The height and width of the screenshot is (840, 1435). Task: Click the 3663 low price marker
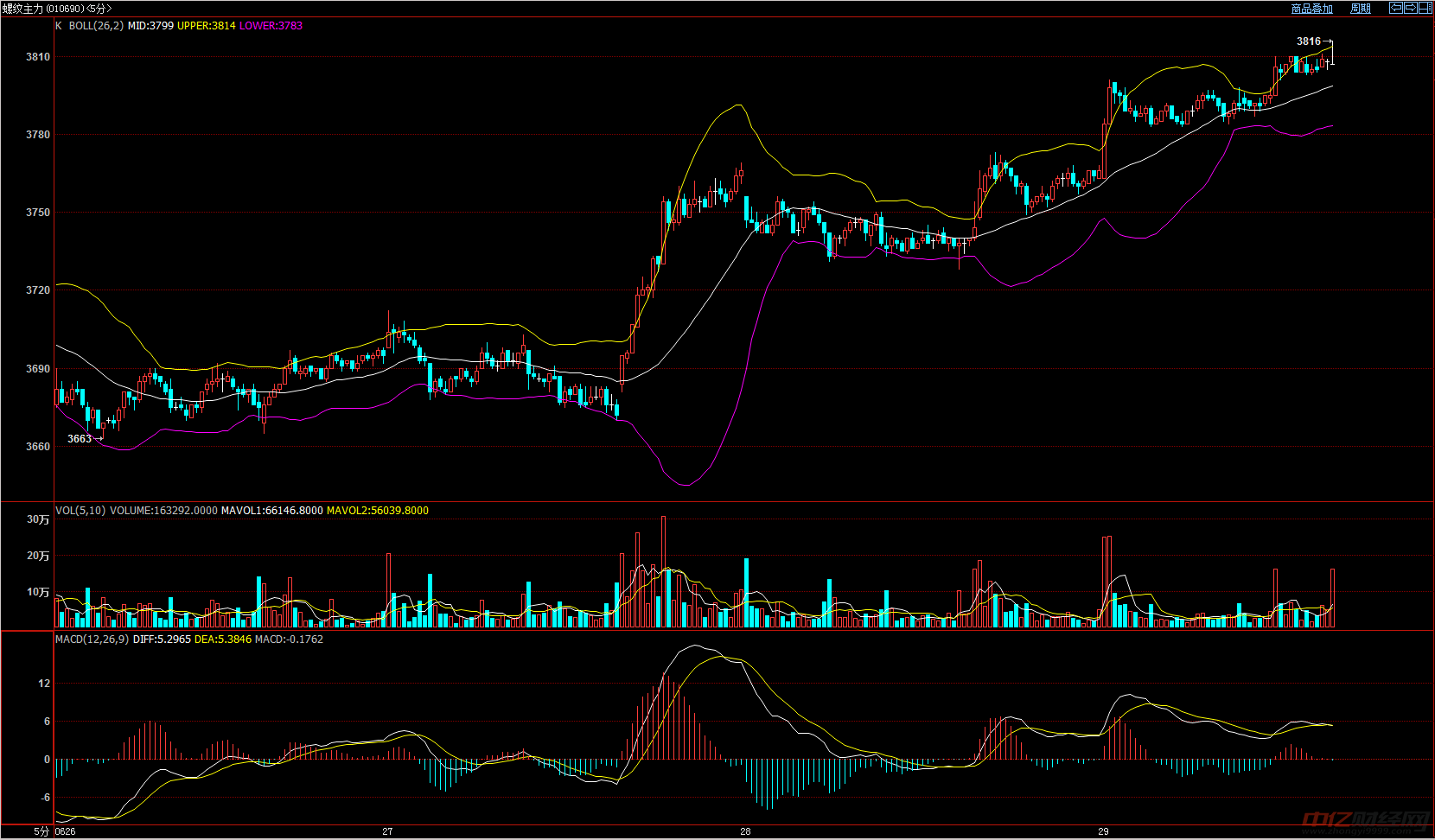pos(80,439)
